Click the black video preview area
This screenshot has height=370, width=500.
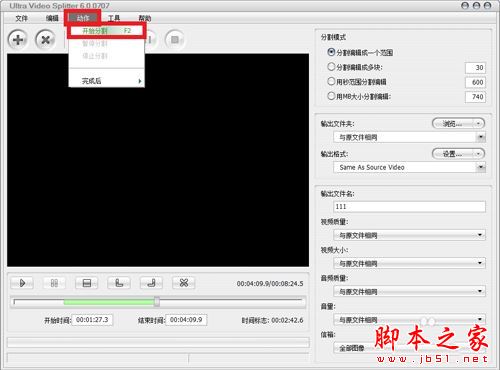click(158, 160)
